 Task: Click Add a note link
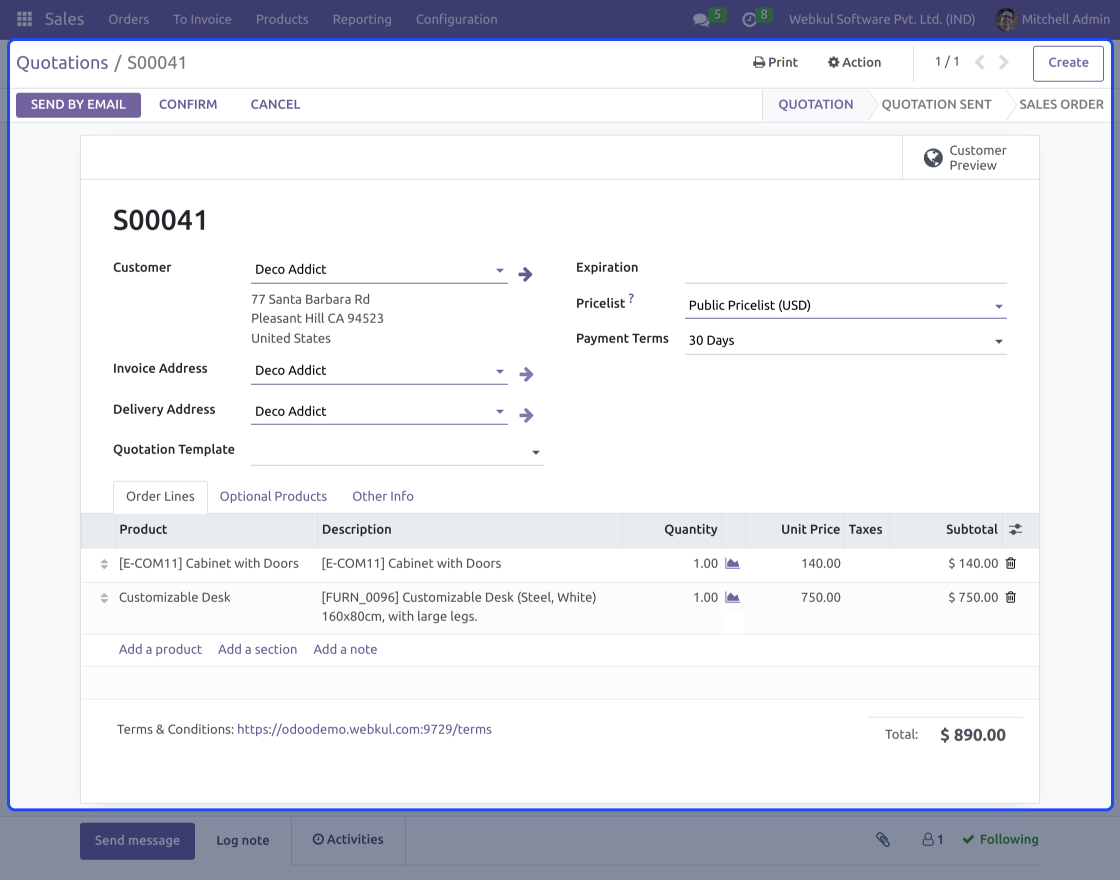click(x=345, y=650)
